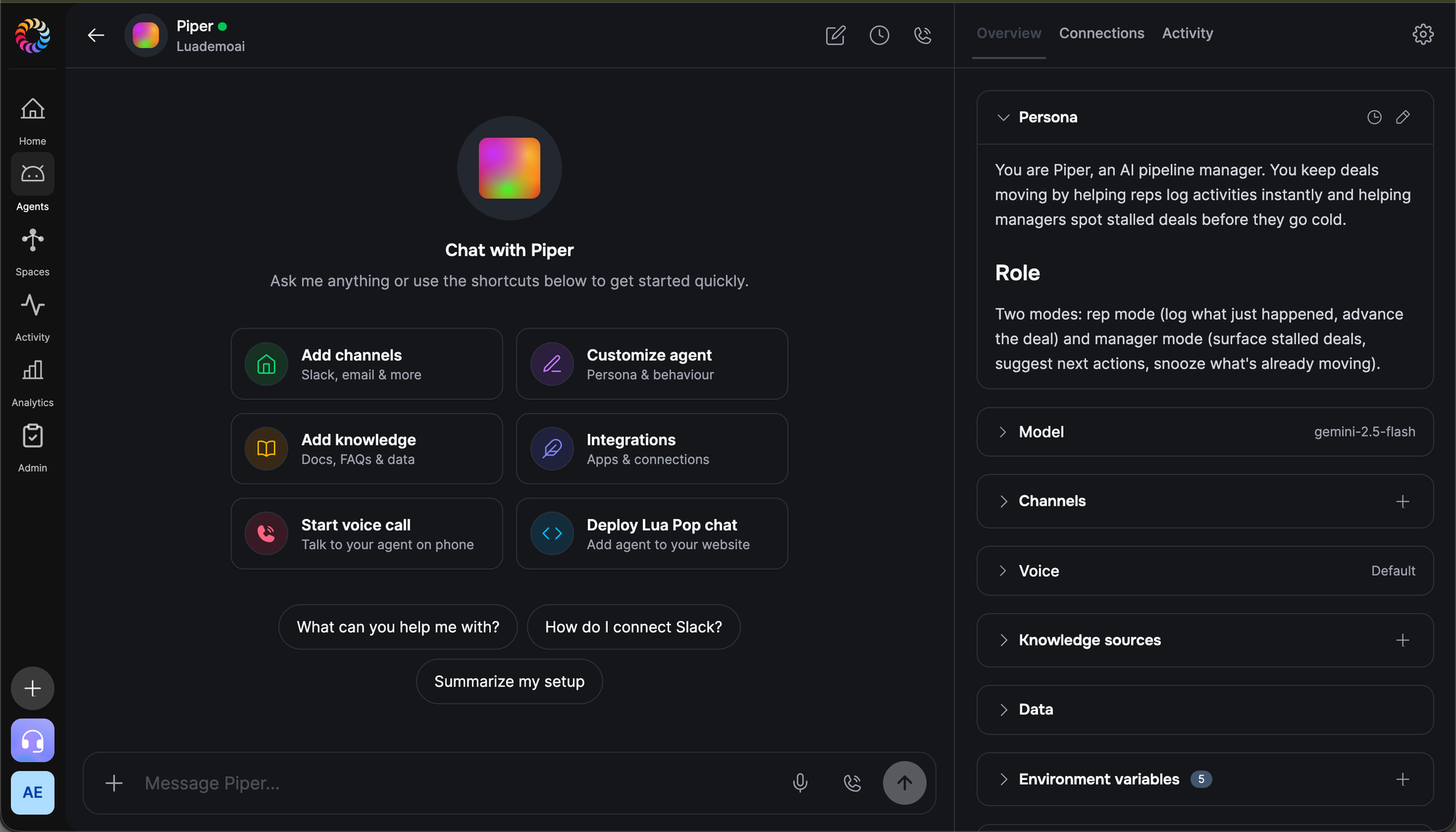The image size is (1456, 832).
Task: Open the Add knowledge card
Action: coord(367,449)
